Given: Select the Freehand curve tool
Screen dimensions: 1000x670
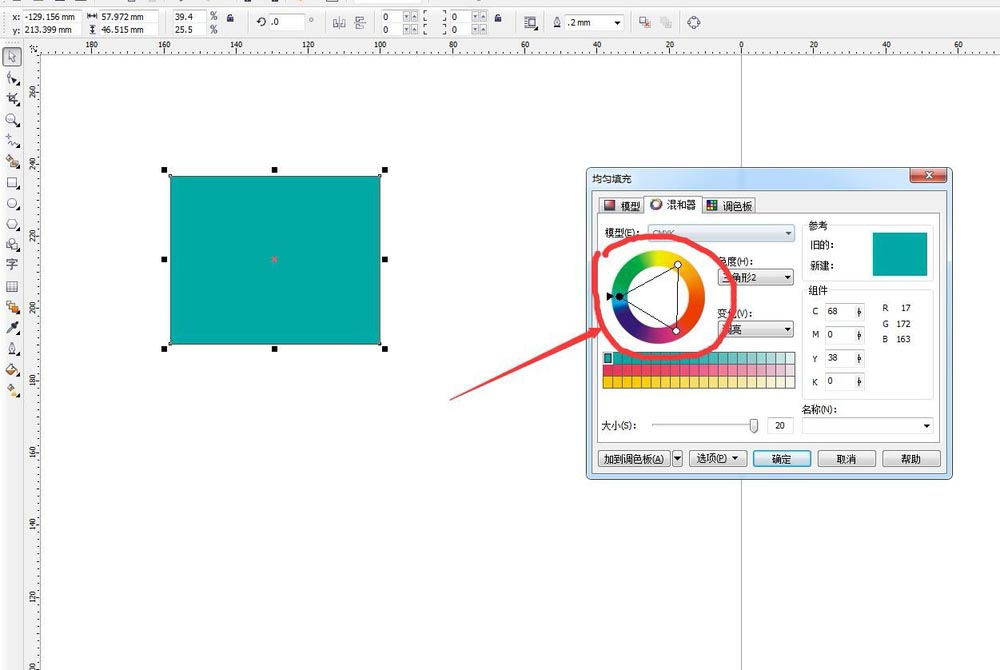Looking at the screenshot, I should click(x=12, y=140).
